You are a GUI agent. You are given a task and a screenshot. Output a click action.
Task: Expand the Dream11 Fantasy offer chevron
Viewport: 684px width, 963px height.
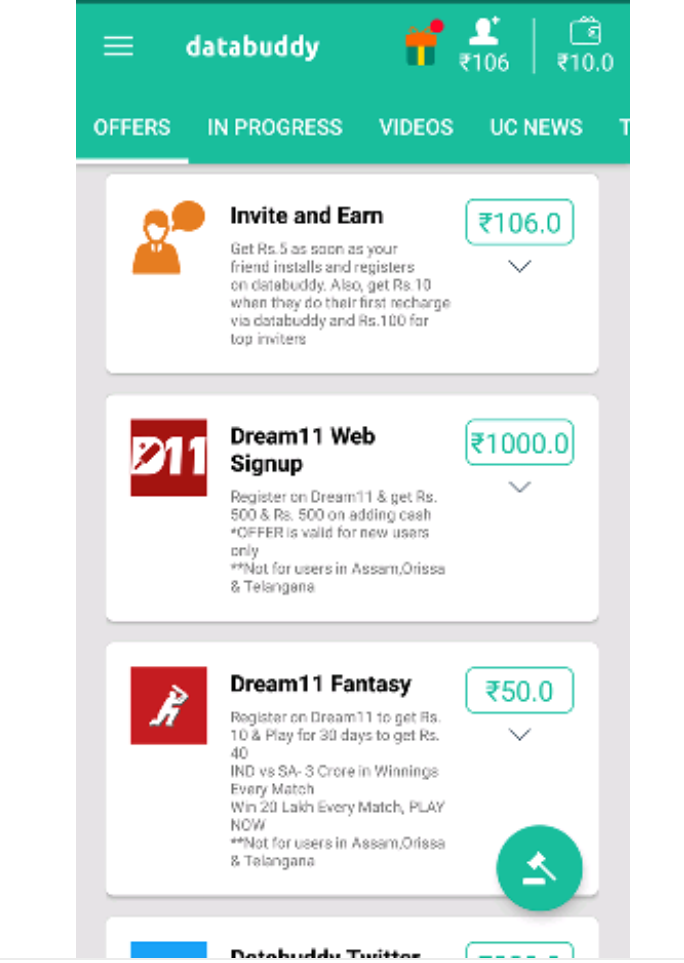pyautogui.click(x=519, y=735)
